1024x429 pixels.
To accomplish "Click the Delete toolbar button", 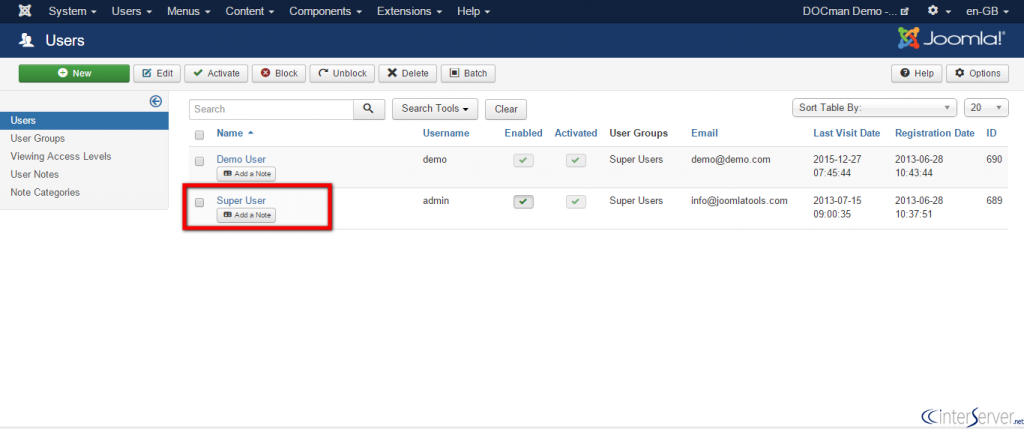I will [408, 73].
